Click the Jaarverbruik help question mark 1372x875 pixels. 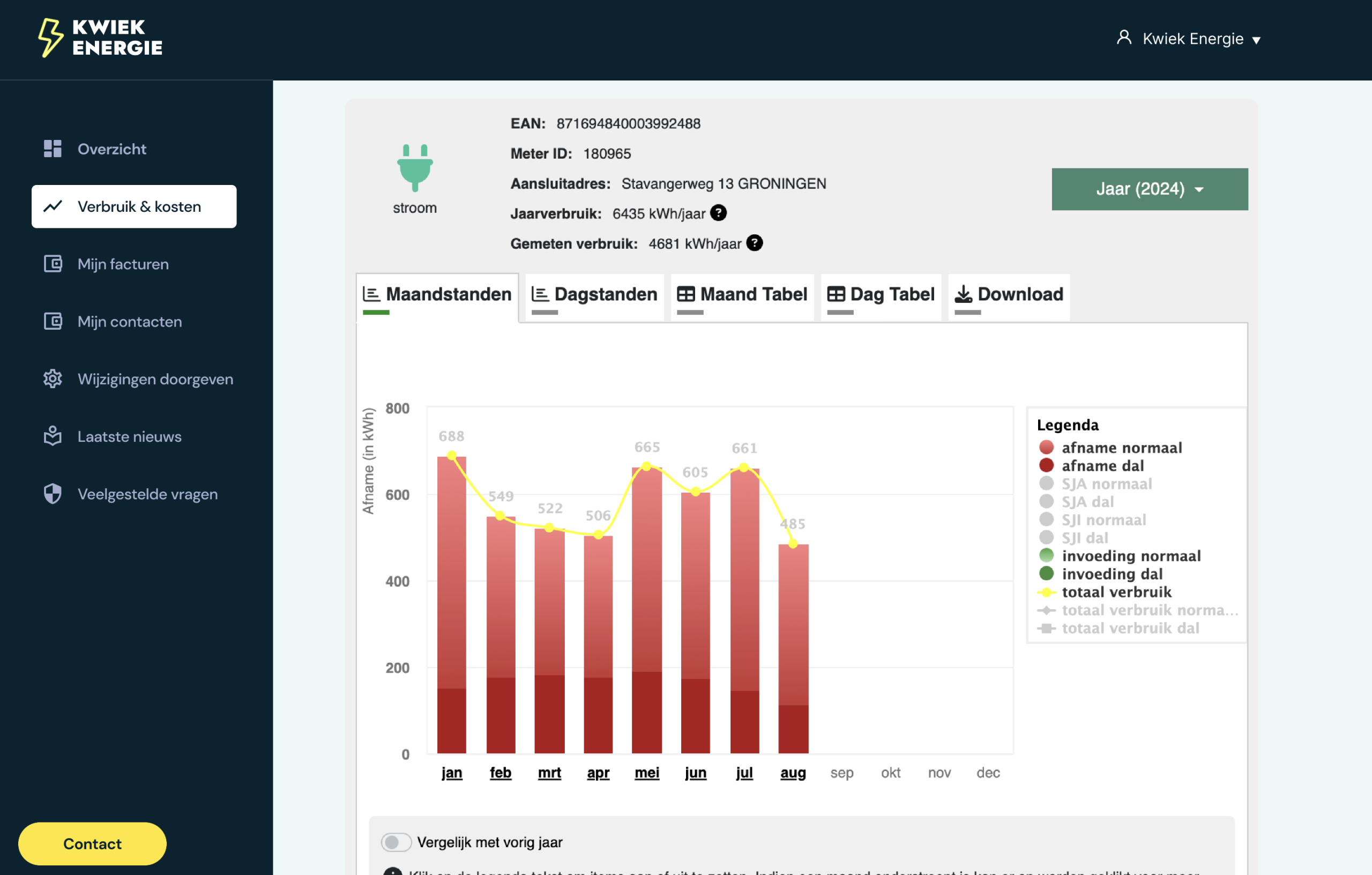719,213
